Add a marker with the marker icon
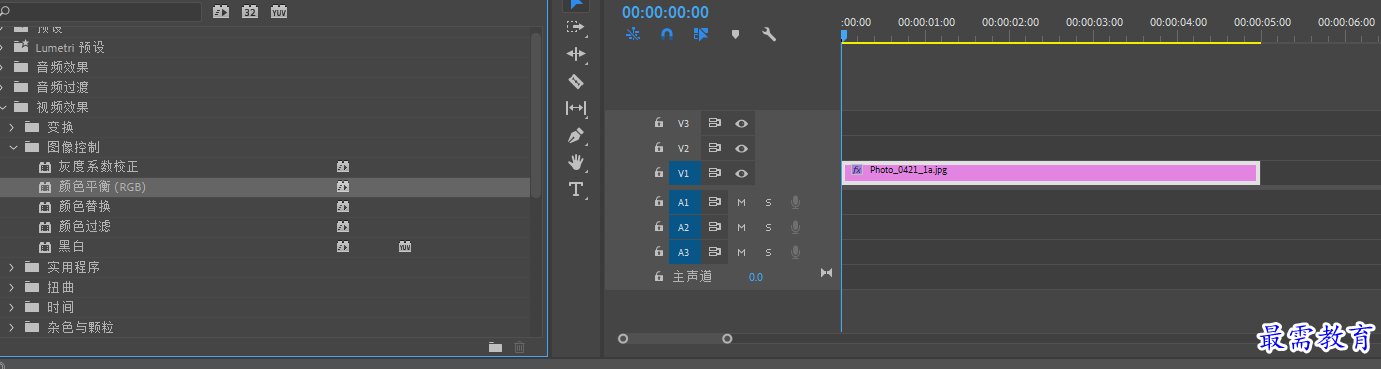This screenshot has width=1381, height=369. pos(735,34)
